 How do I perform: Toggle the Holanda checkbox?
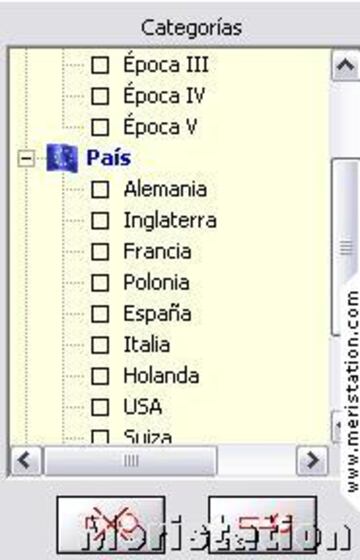point(100,376)
